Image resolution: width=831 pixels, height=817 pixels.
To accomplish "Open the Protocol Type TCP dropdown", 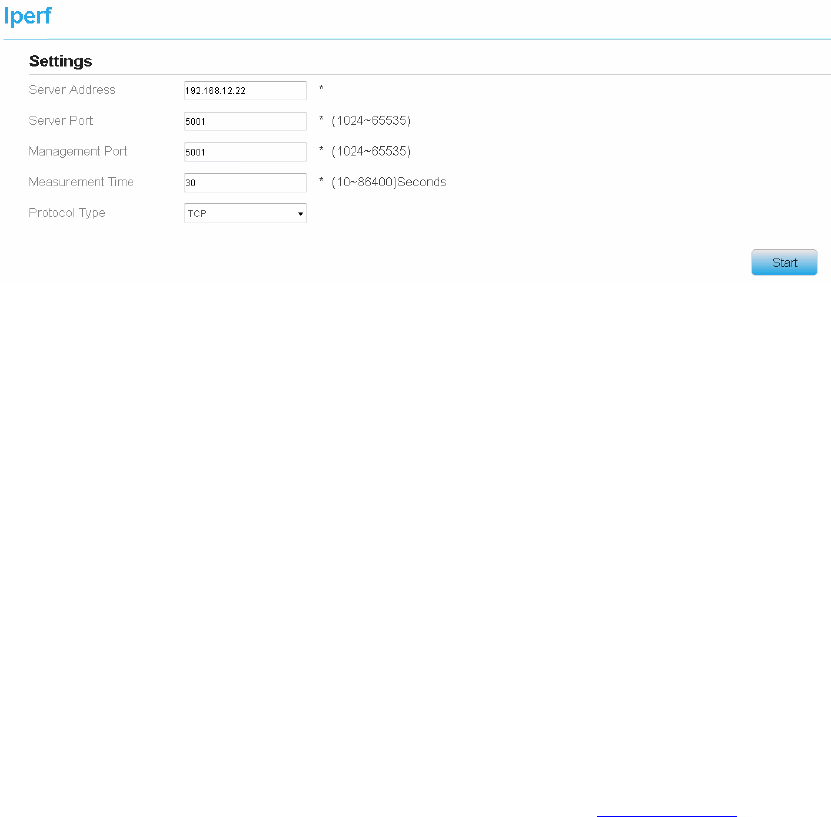I will [245, 213].
